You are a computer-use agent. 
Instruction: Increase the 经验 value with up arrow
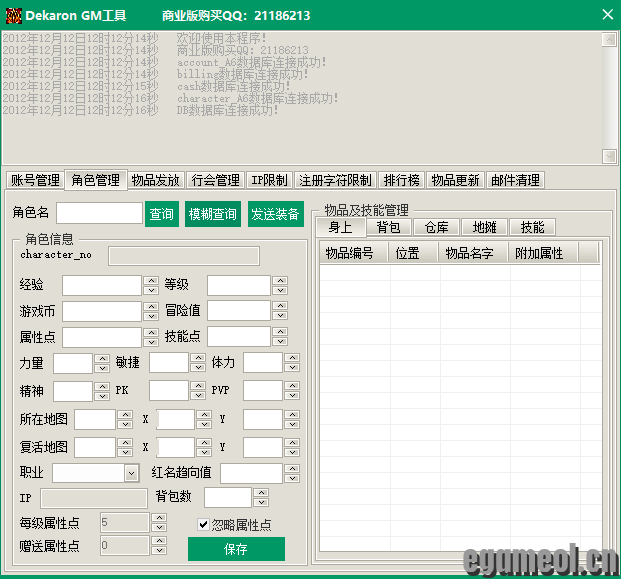[150, 281]
